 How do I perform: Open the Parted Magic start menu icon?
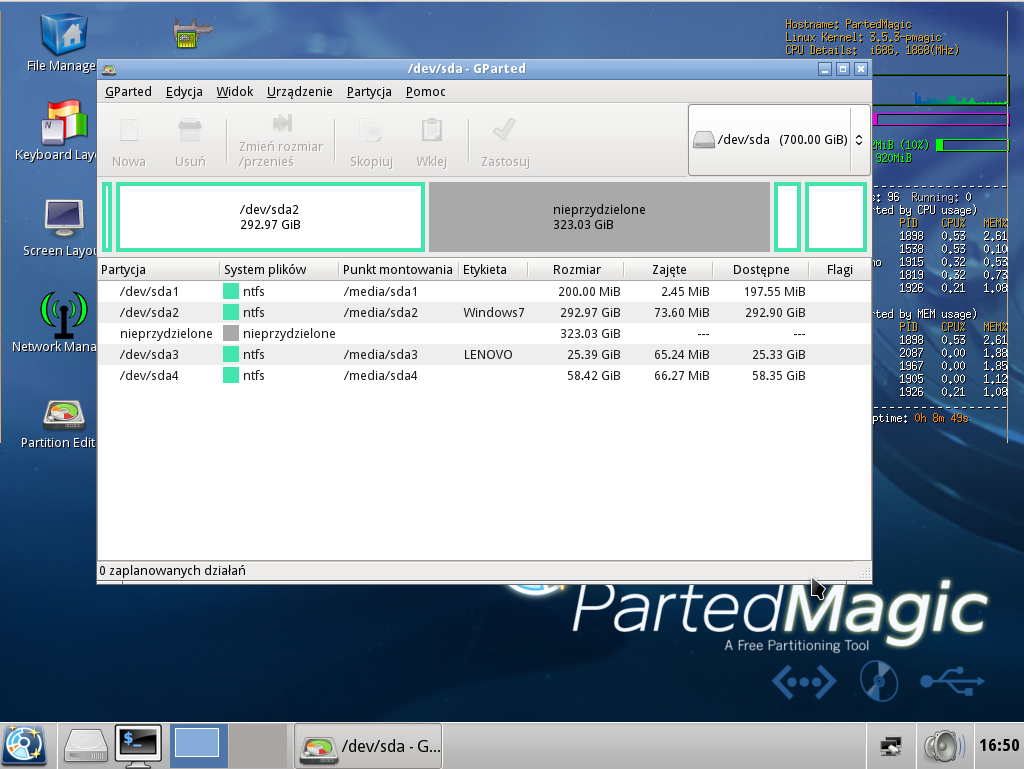click(x=24, y=745)
